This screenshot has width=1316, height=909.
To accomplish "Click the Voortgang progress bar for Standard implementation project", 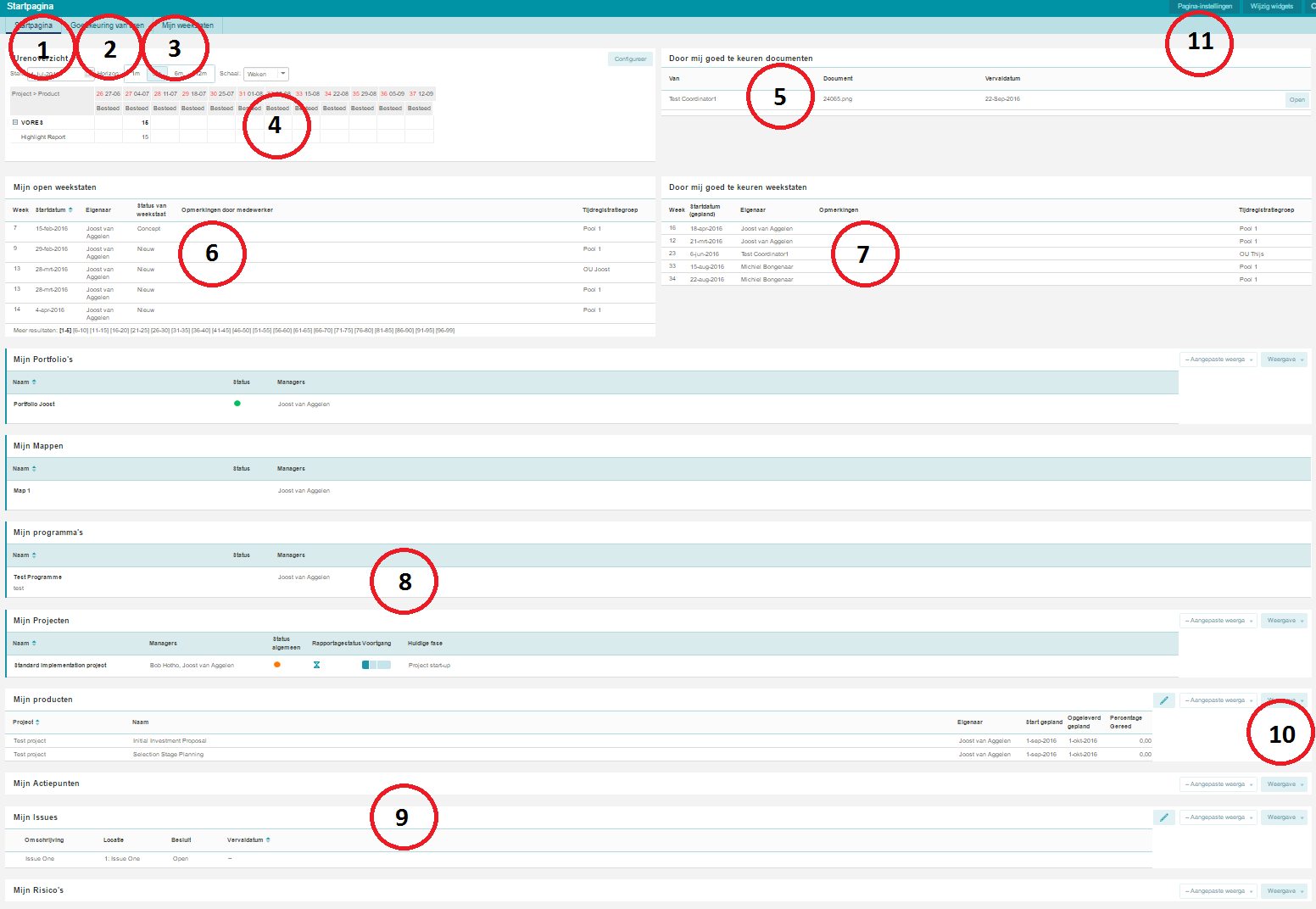I will [x=376, y=665].
